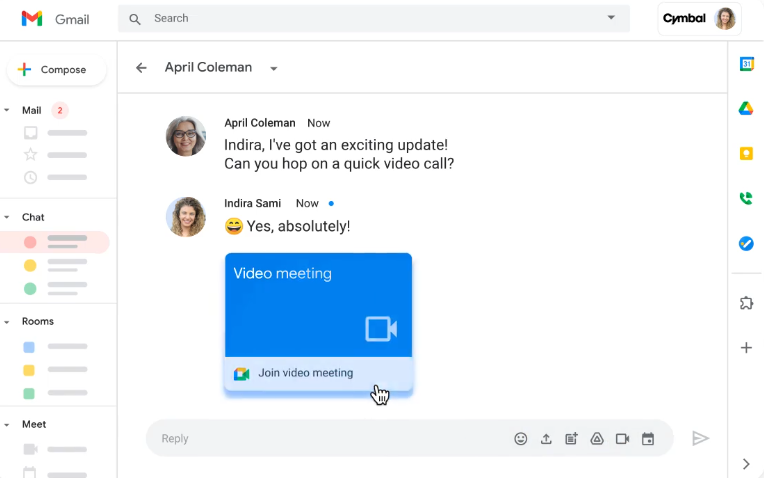Click the Cymbal organization logo

pyautogui.click(x=684, y=19)
